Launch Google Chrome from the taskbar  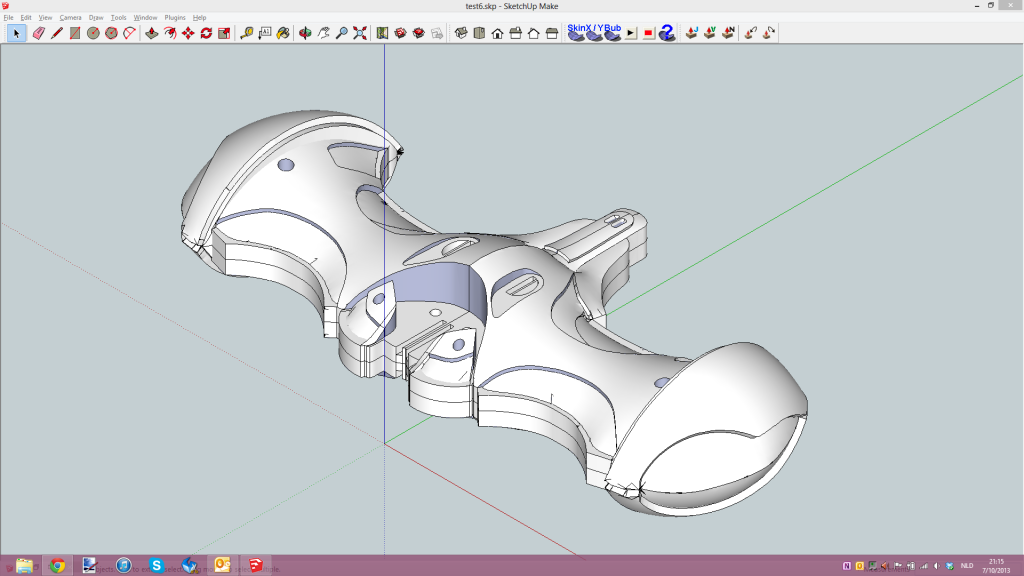(x=57, y=565)
